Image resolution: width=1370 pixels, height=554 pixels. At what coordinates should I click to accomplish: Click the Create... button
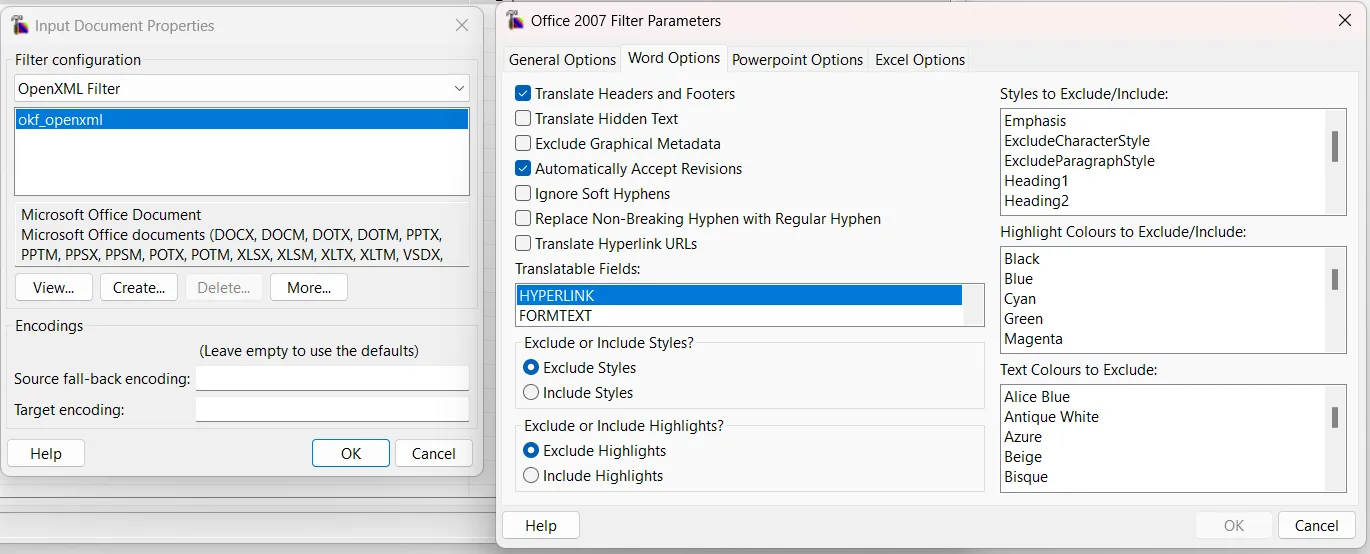(x=139, y=287)
